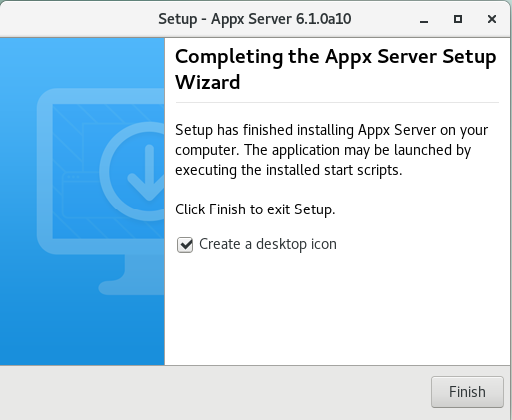Click the empty gray footer beside Finish
The image size is (512, 420).
213,392
